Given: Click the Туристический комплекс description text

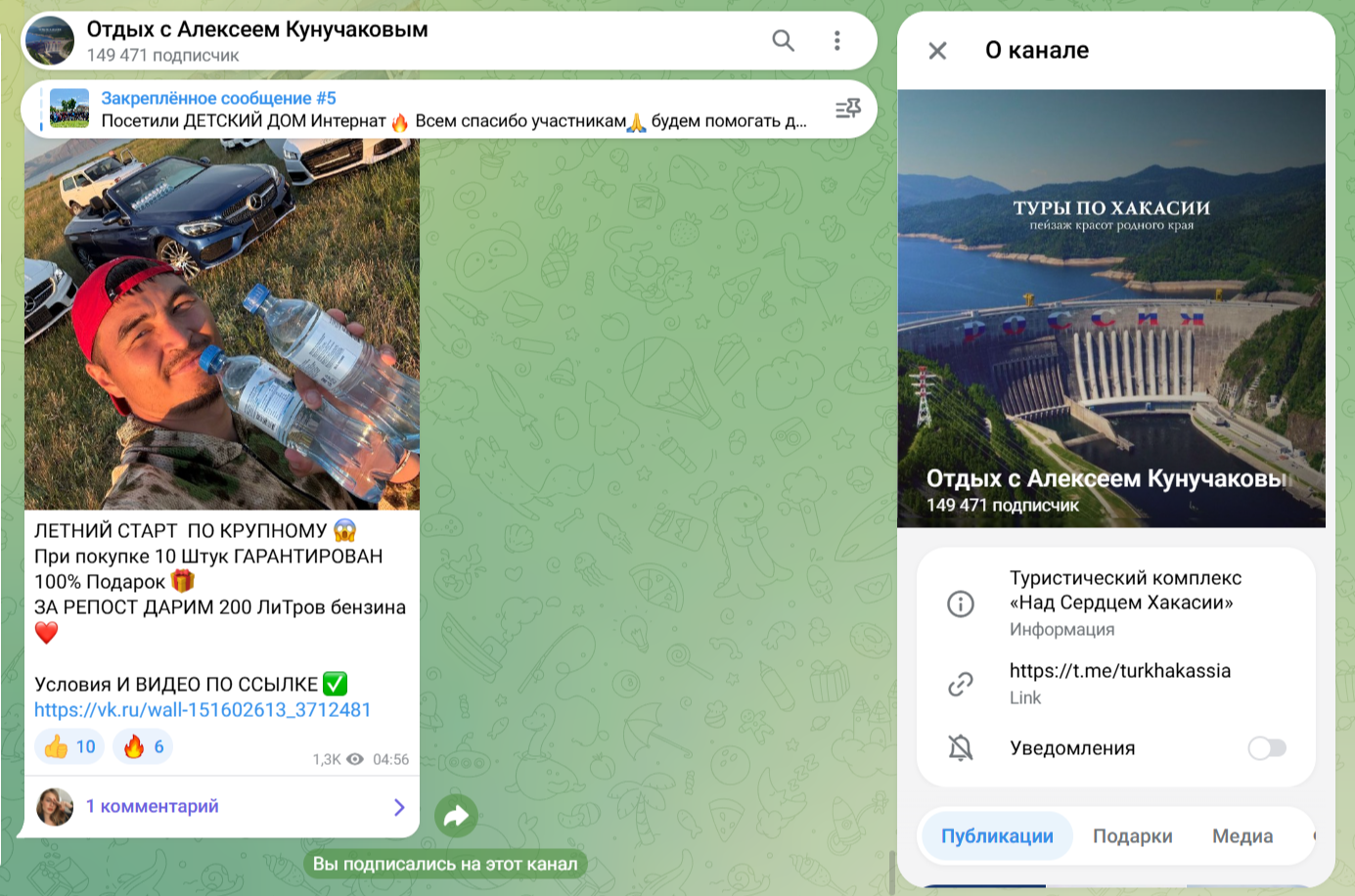Looking at the screenshot, I should (1125, 590).
